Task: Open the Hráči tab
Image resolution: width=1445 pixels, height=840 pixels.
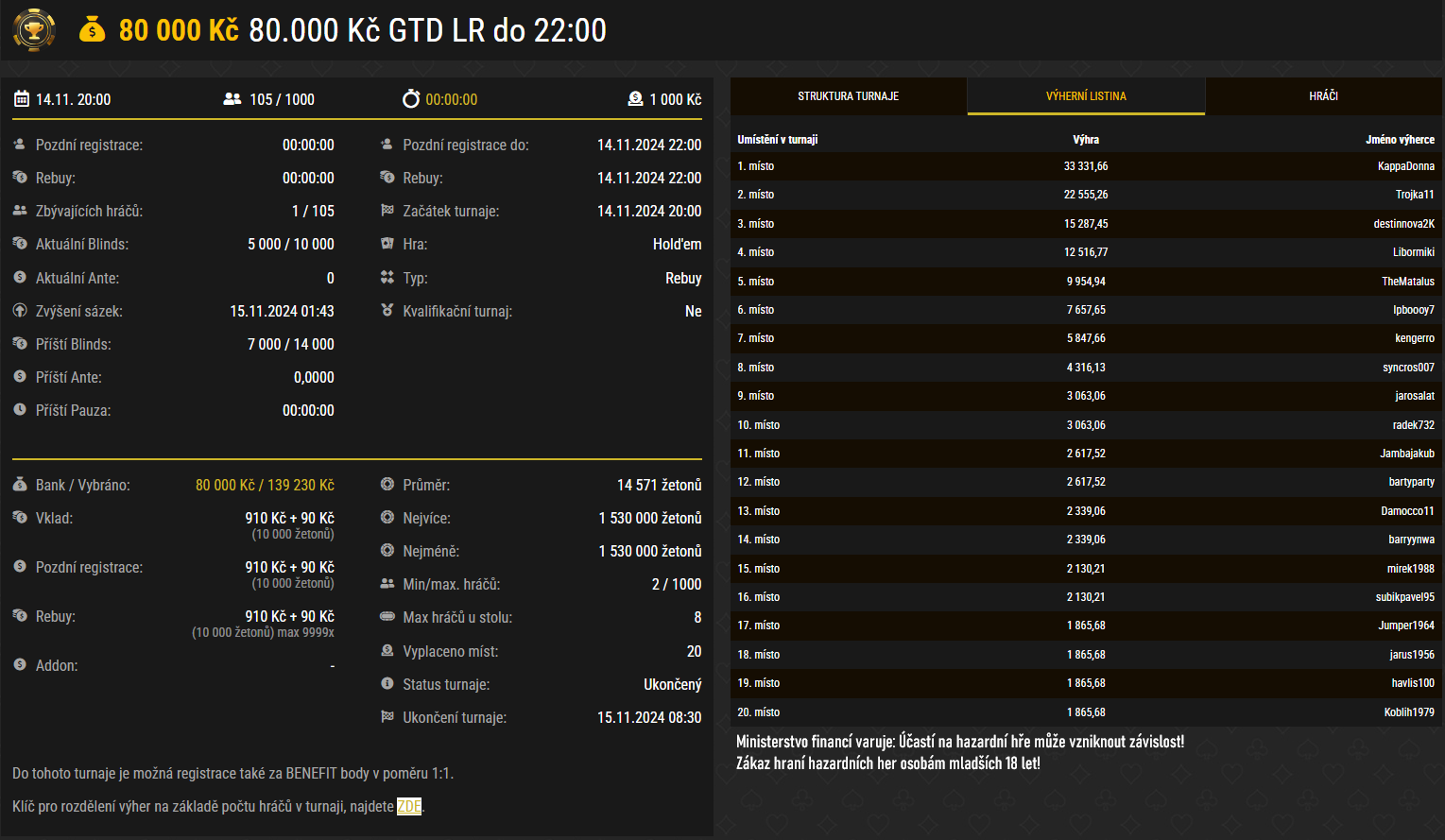Action: 1323,96
